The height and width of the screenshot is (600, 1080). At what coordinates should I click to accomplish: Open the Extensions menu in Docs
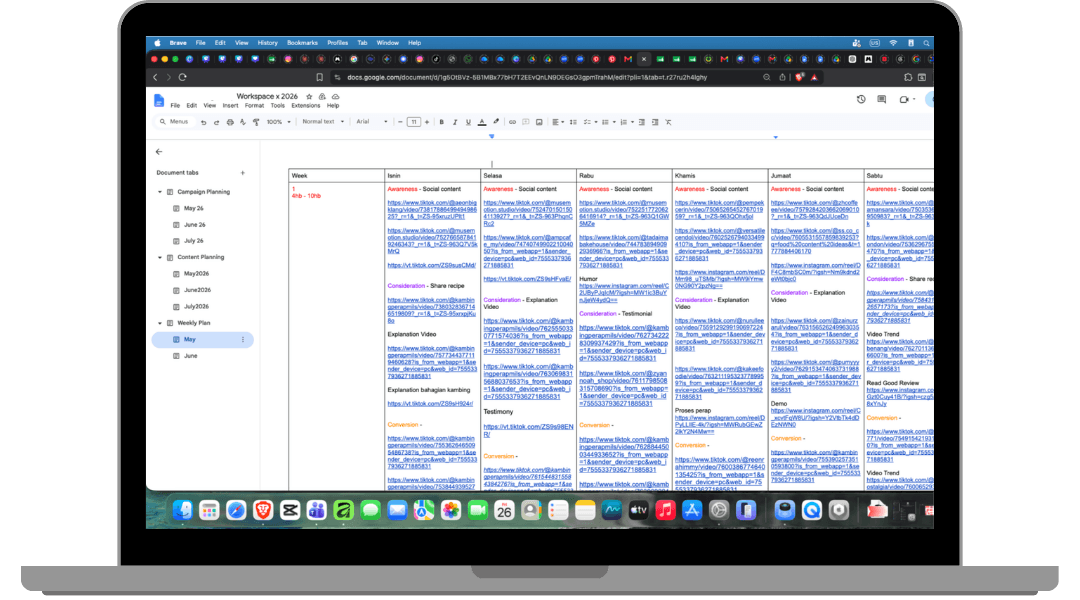(306, 105)
